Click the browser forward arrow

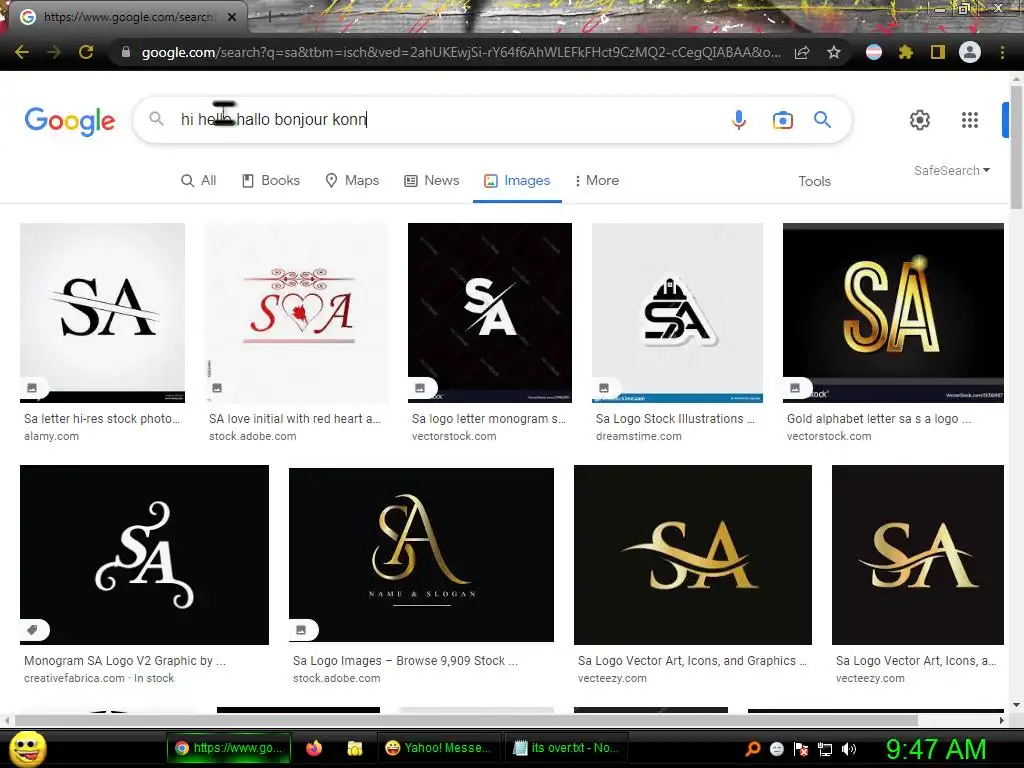pyautogui.click(x=54, y=52)
